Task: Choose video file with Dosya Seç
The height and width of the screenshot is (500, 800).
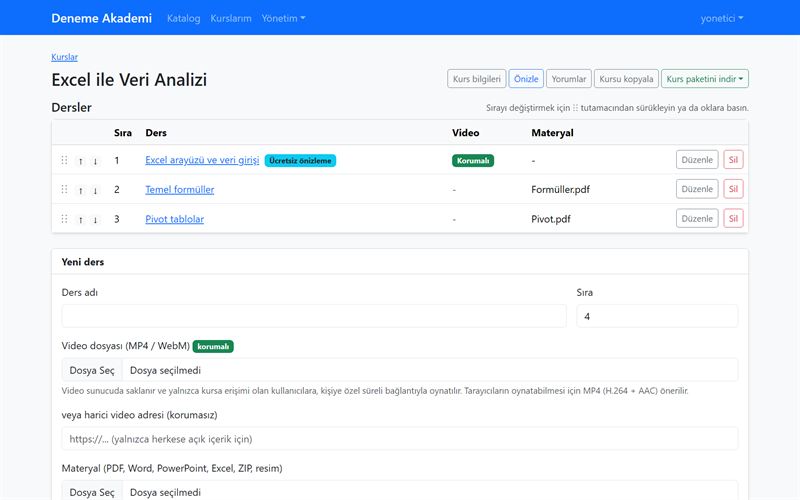Action: pyautogui.click(x=92, y=370)
